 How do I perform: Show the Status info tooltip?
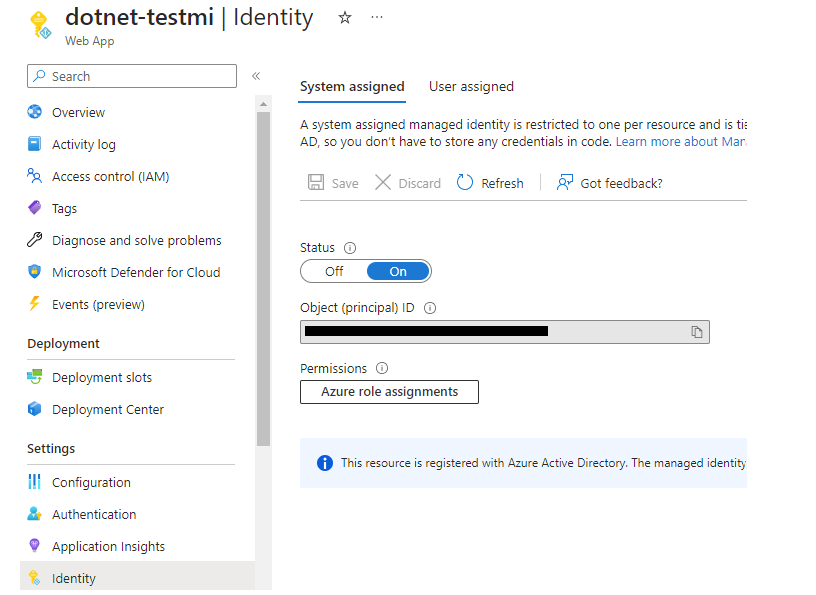352,247
